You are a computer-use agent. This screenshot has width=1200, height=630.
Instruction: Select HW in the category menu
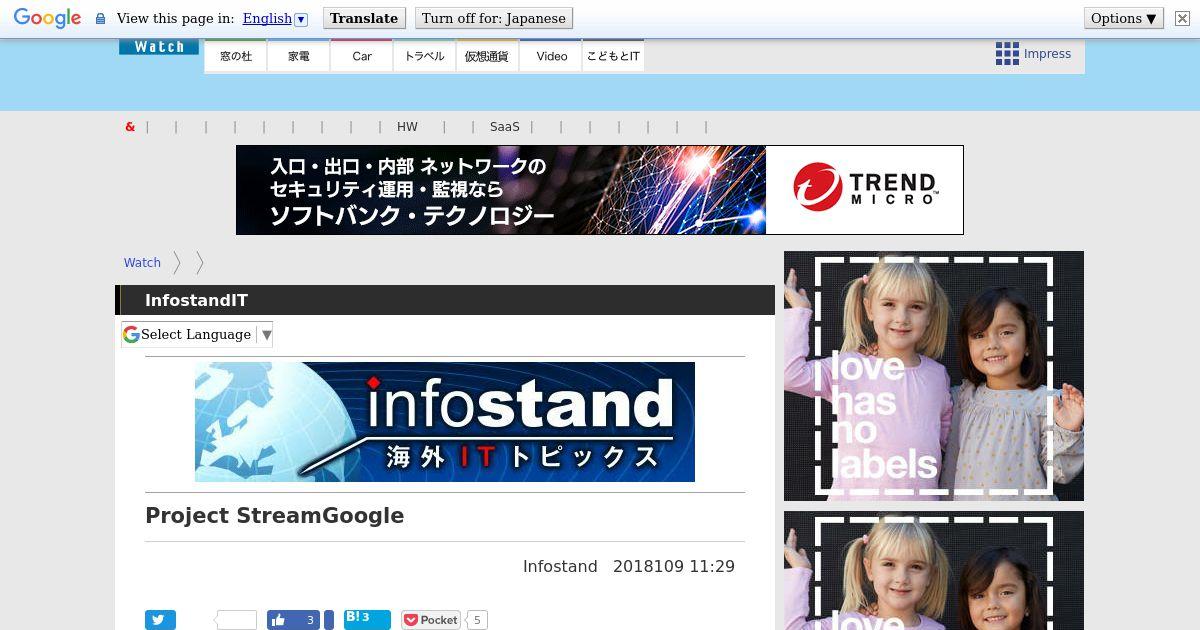(x=407, y=127)
